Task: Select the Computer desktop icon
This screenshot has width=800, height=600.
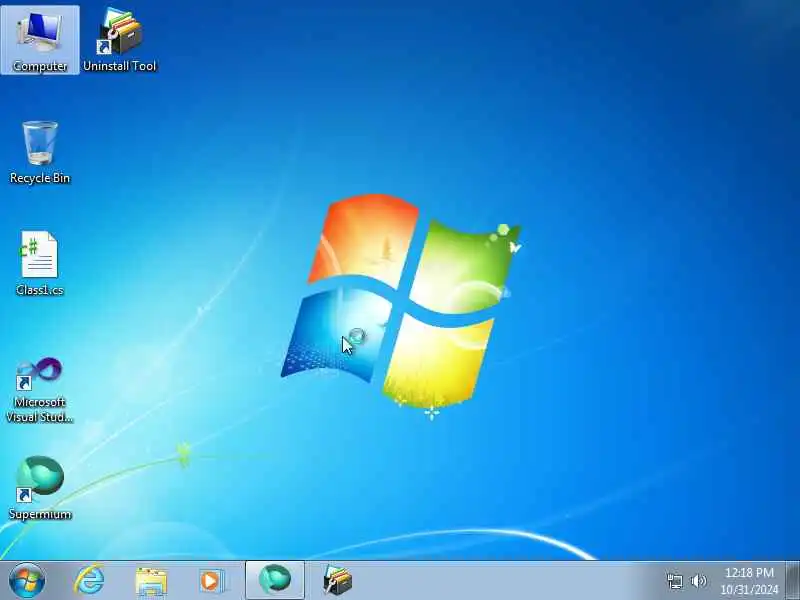Action: coord(40,40)
